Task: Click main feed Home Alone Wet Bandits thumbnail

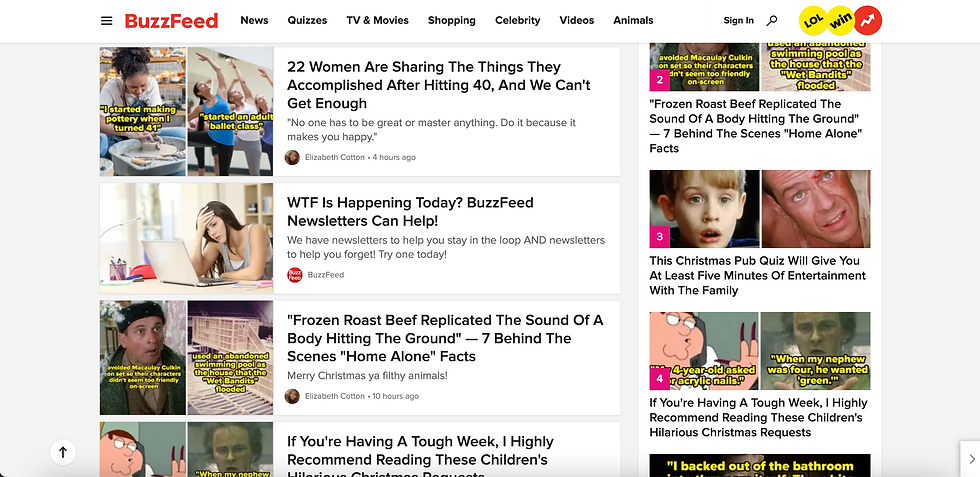Action: (x=186, y=358)
